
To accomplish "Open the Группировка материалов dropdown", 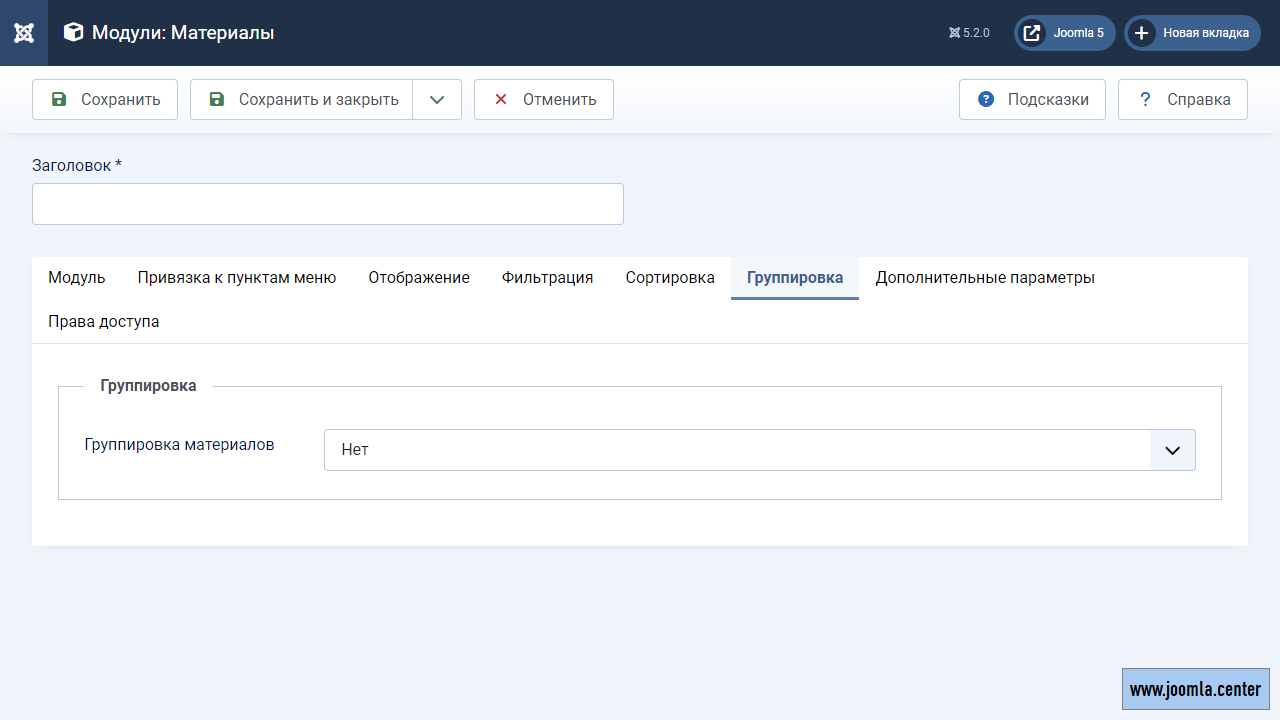I will tap(760, 450).
